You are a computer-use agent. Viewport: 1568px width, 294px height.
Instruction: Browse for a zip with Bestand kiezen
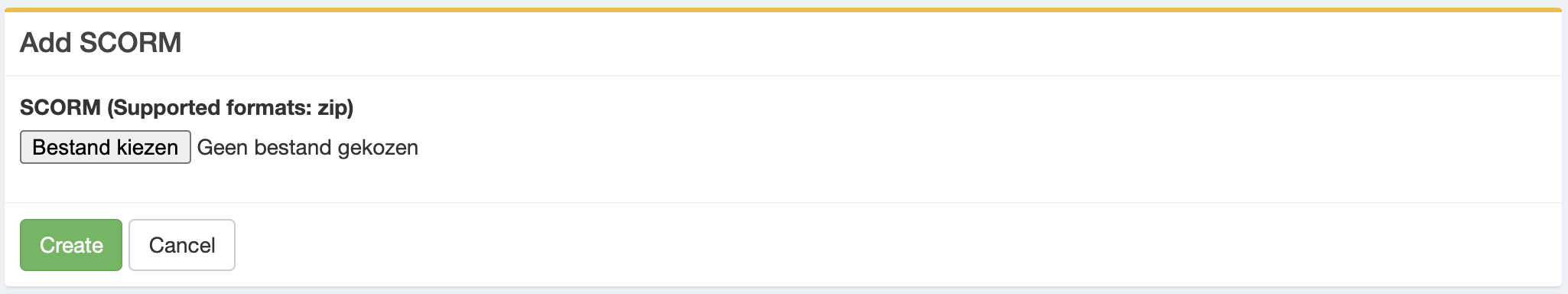click(x=106, y=147)
